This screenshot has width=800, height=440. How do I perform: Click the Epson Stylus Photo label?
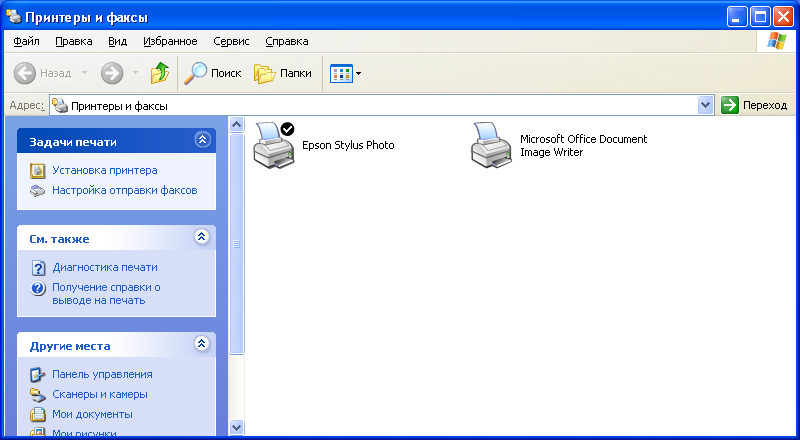click(348, 145)
